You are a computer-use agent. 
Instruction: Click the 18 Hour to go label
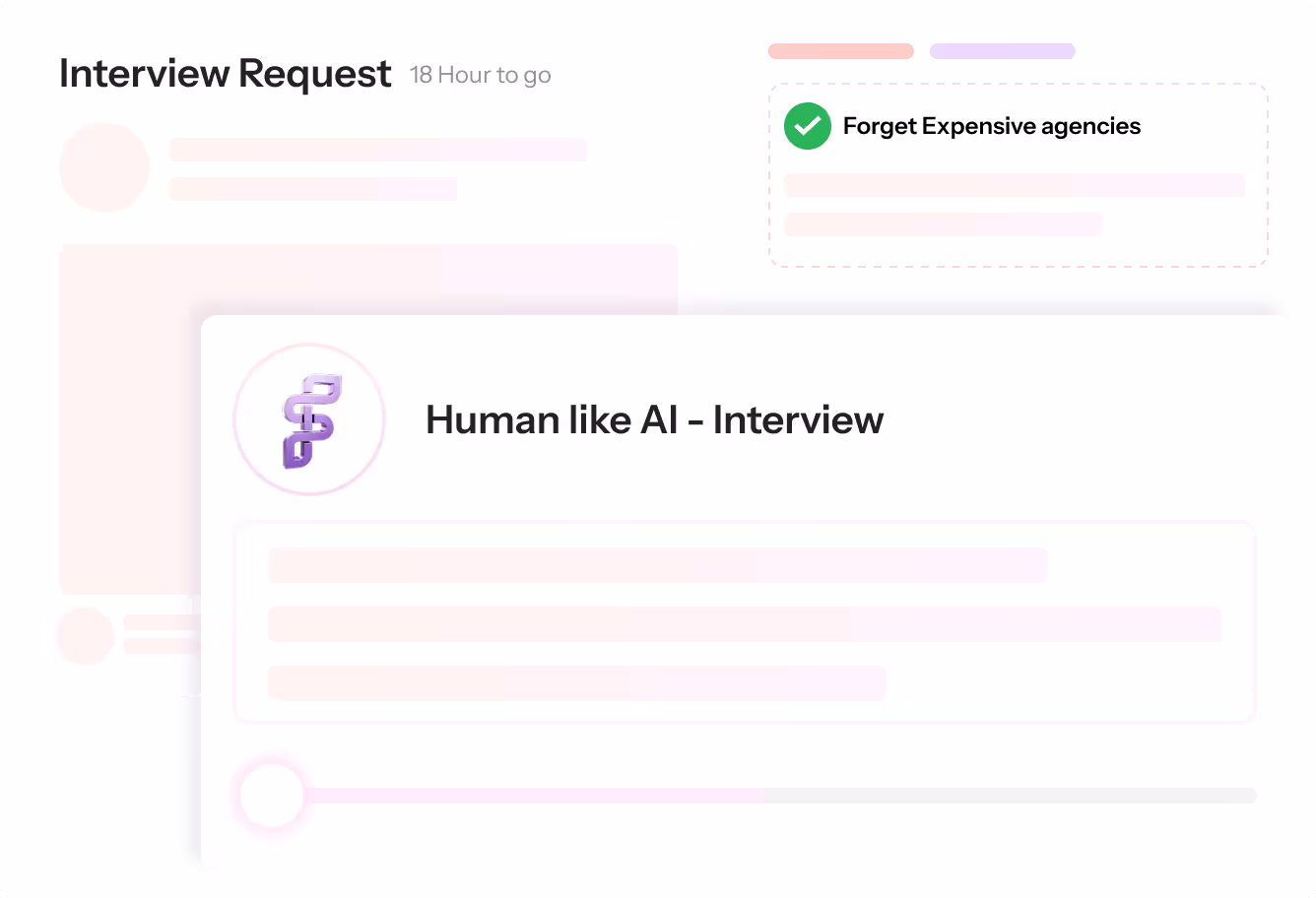tap(481, 75)
